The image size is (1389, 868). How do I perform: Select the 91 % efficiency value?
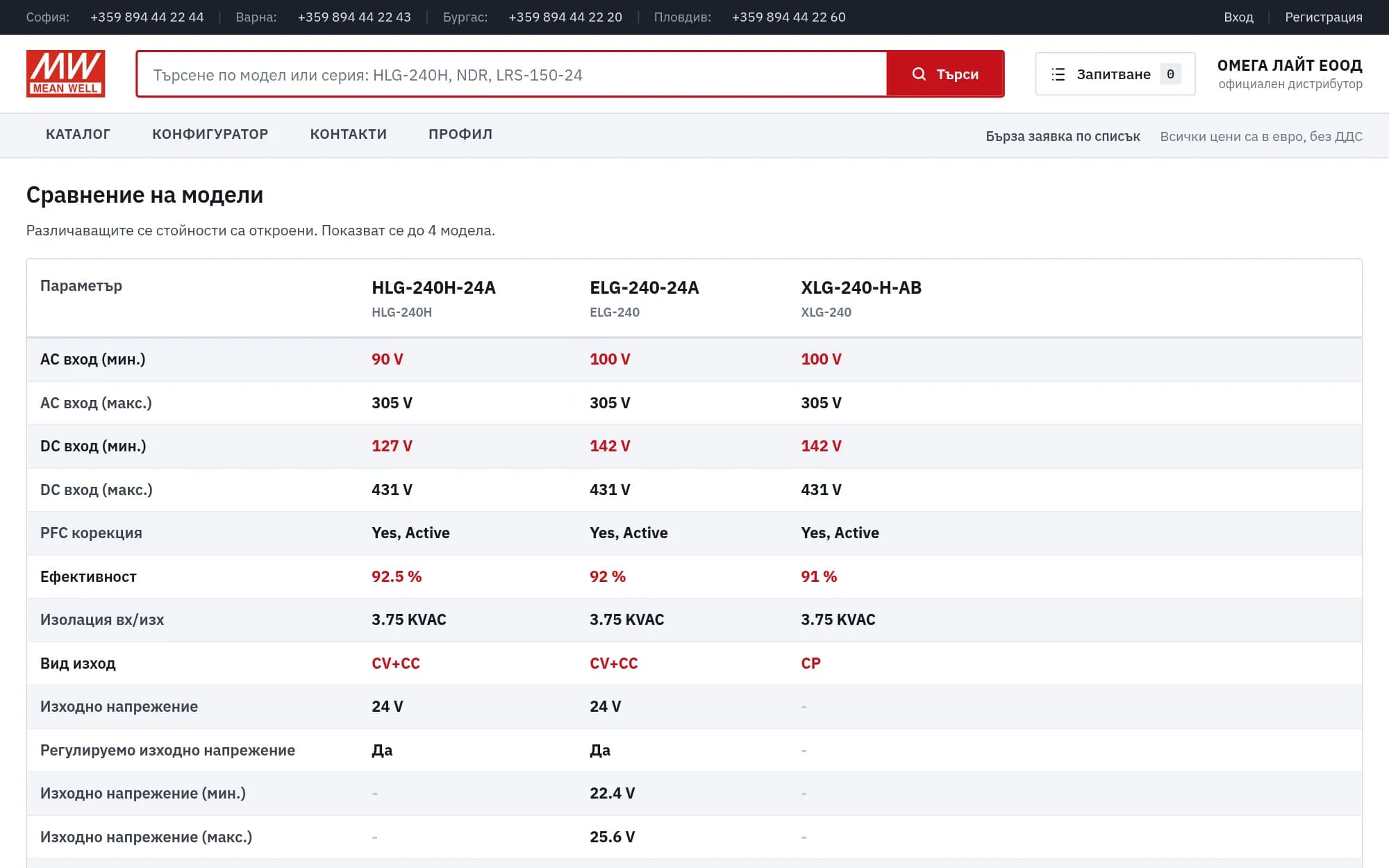[x=819, y=577]
